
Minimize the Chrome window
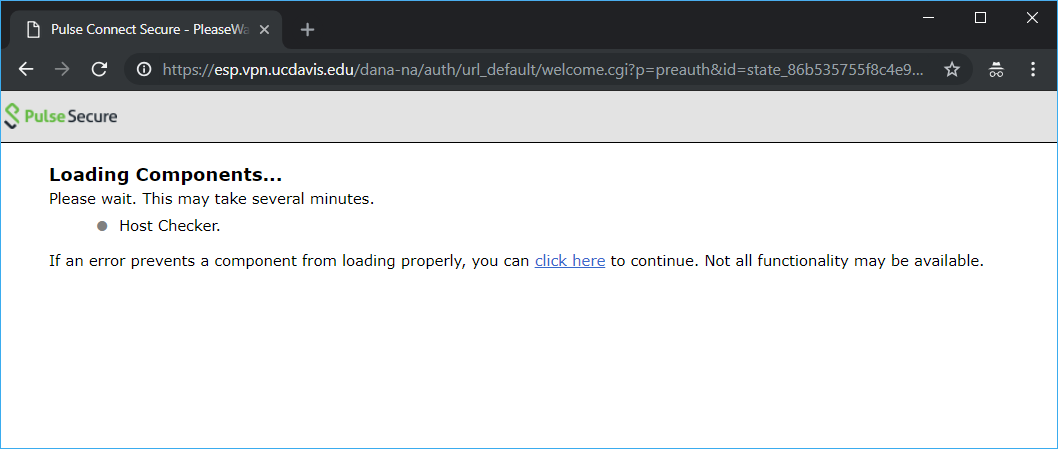click(x=928, y=18)
